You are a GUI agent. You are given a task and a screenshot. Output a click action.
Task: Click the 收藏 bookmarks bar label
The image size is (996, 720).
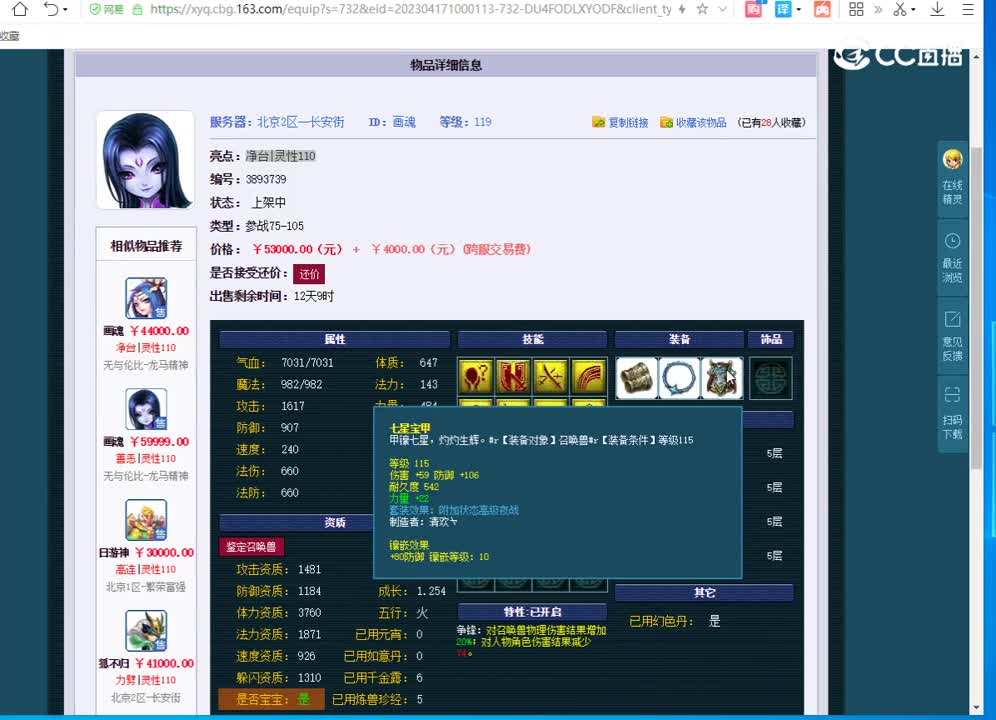click(x=10, y=36)
